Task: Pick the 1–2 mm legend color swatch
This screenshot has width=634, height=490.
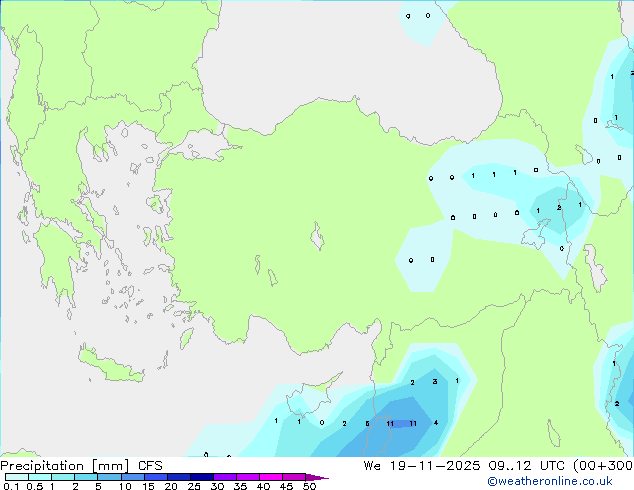Action: point(63,477)
